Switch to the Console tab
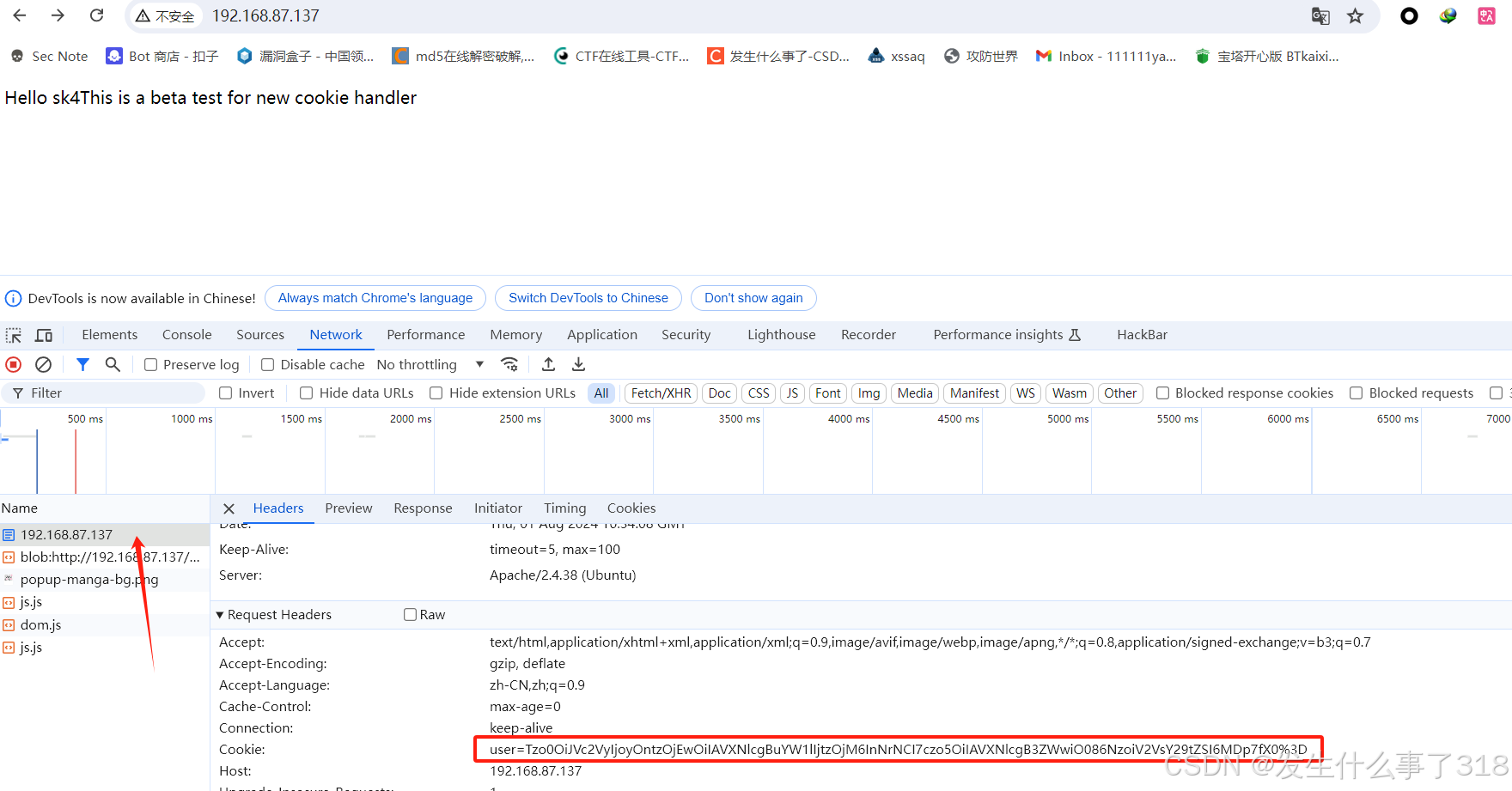Screen dimensions: 1512x791 (x=186, y=335)
